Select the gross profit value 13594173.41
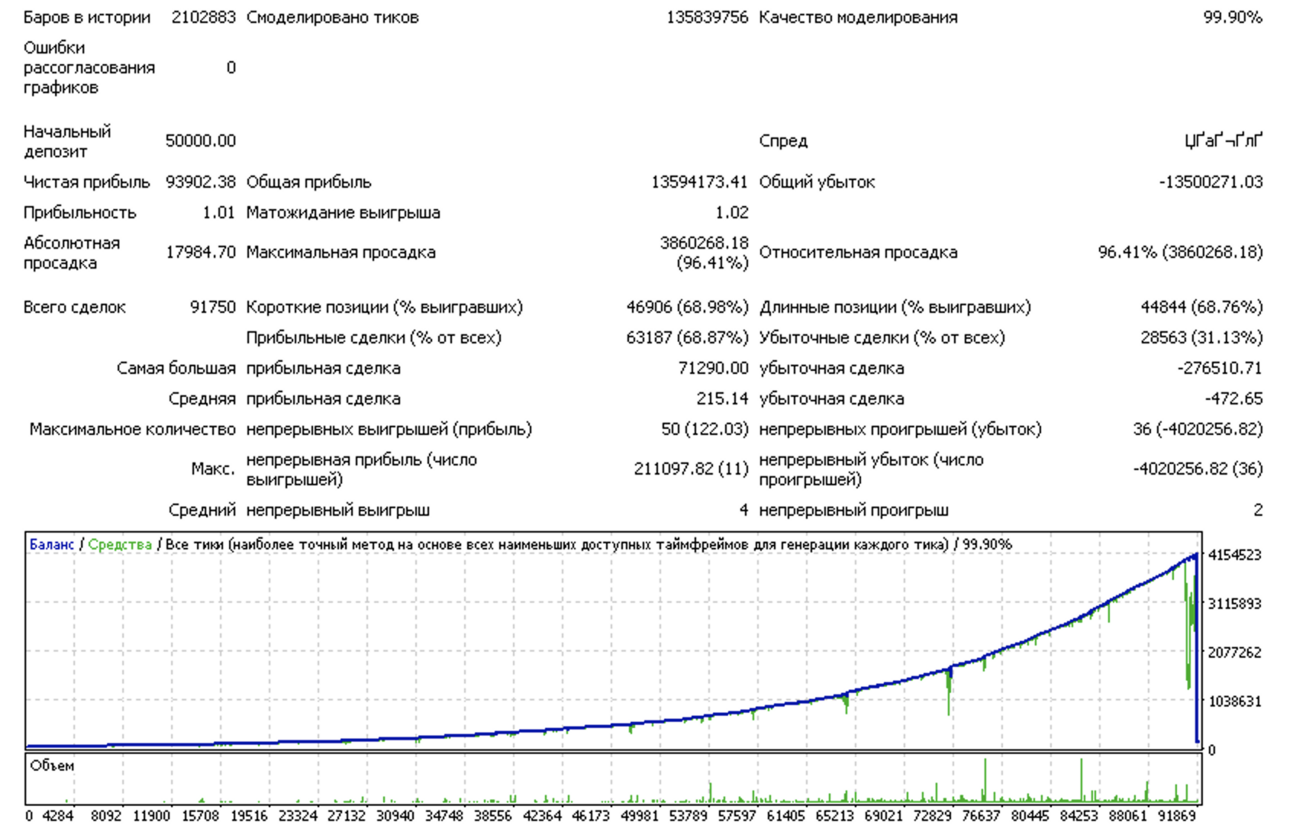Screen dimensions: 1290x835 point(699,182)
